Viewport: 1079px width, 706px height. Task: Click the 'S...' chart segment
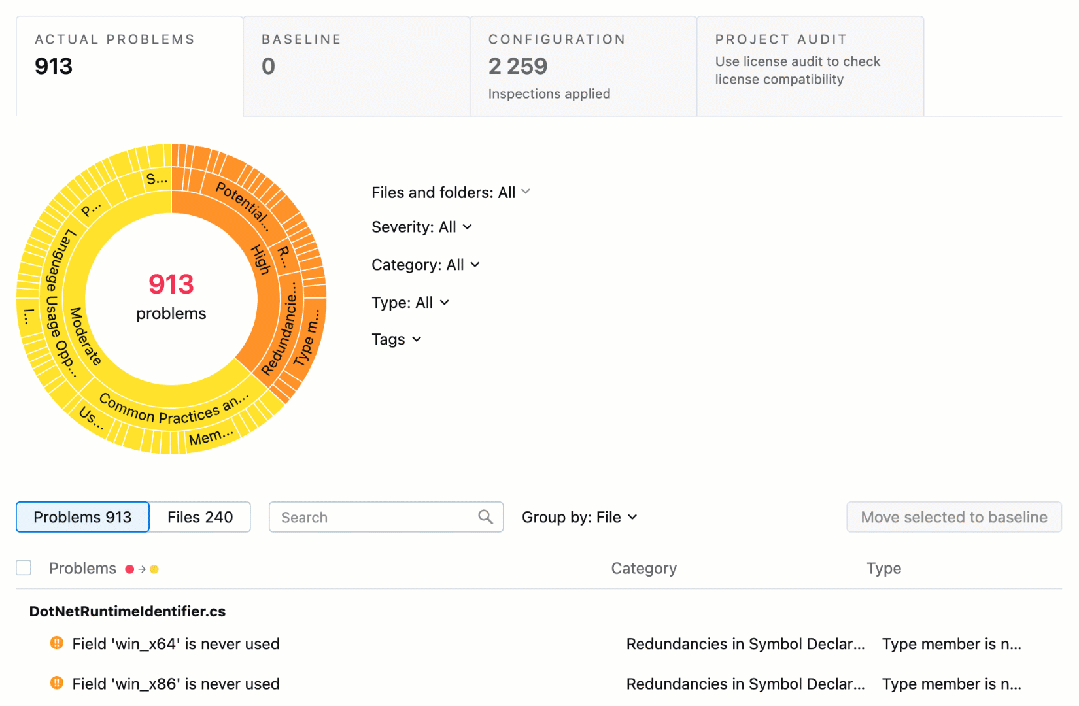click(156, 180)
